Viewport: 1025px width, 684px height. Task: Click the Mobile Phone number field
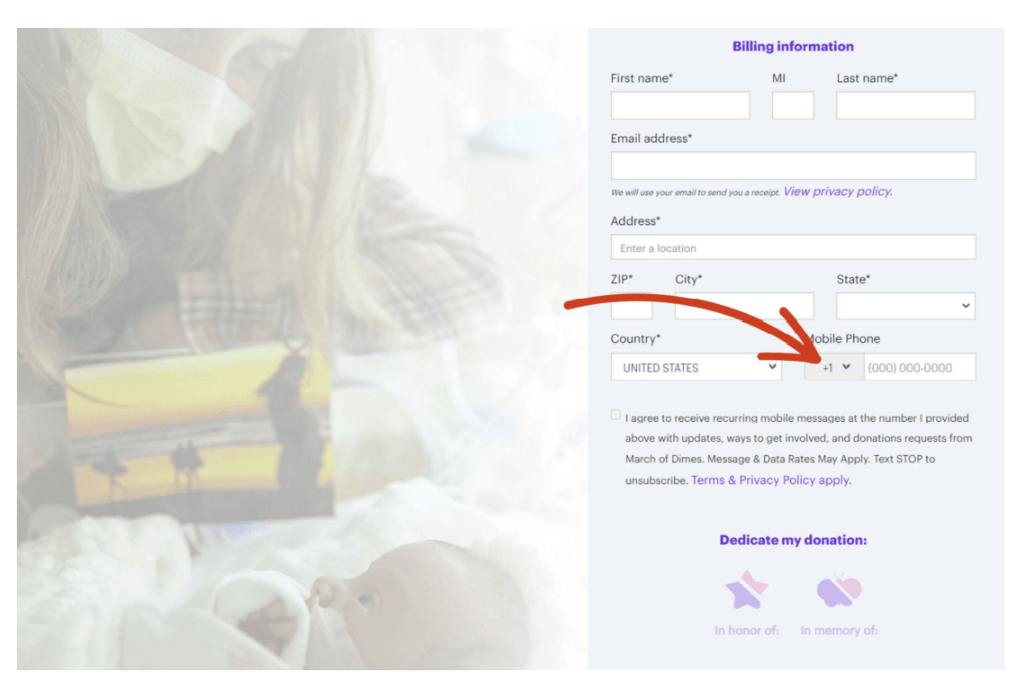tap(920, 367)
